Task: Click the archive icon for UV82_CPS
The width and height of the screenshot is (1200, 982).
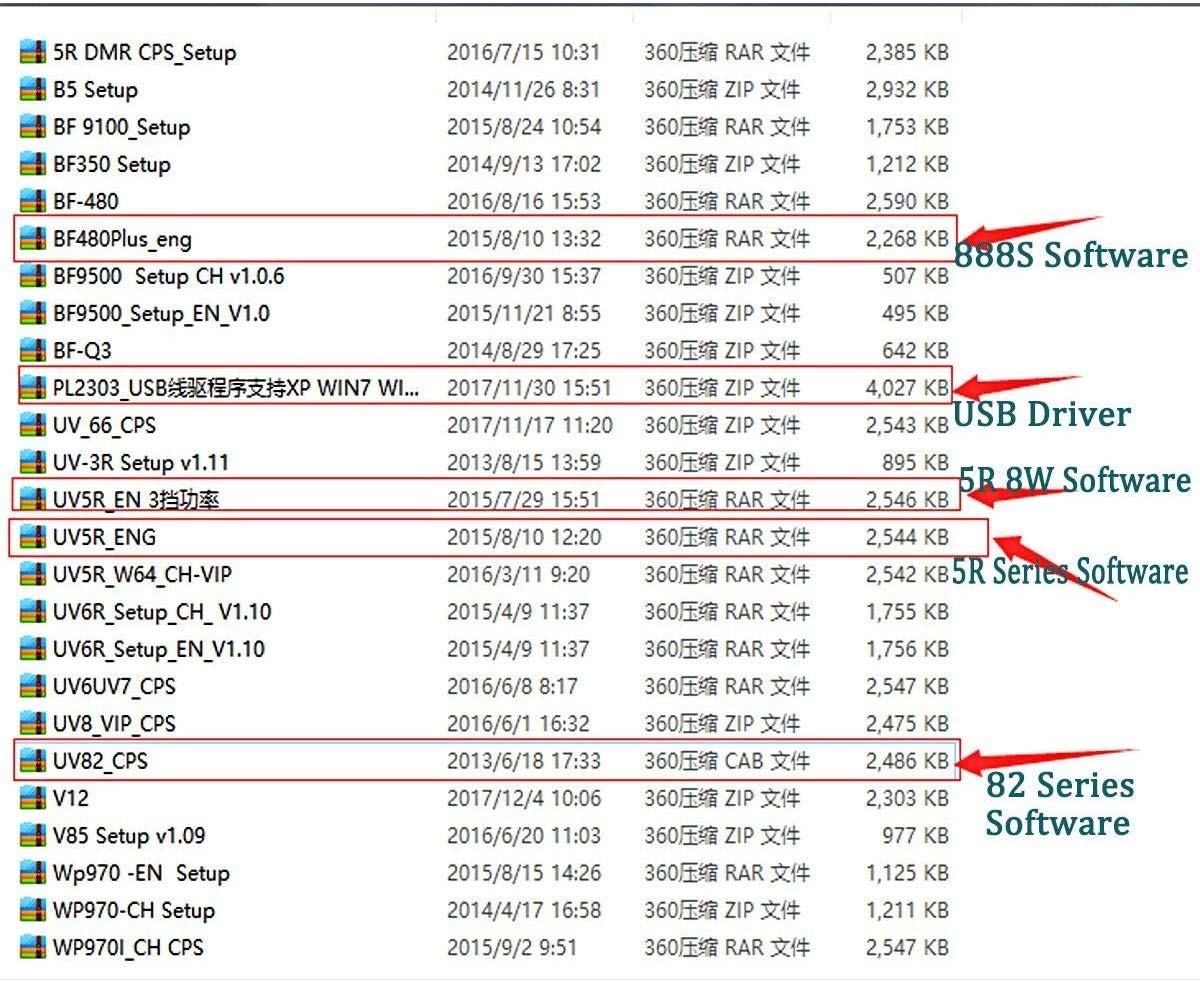Action: click(x=34, y=762)
